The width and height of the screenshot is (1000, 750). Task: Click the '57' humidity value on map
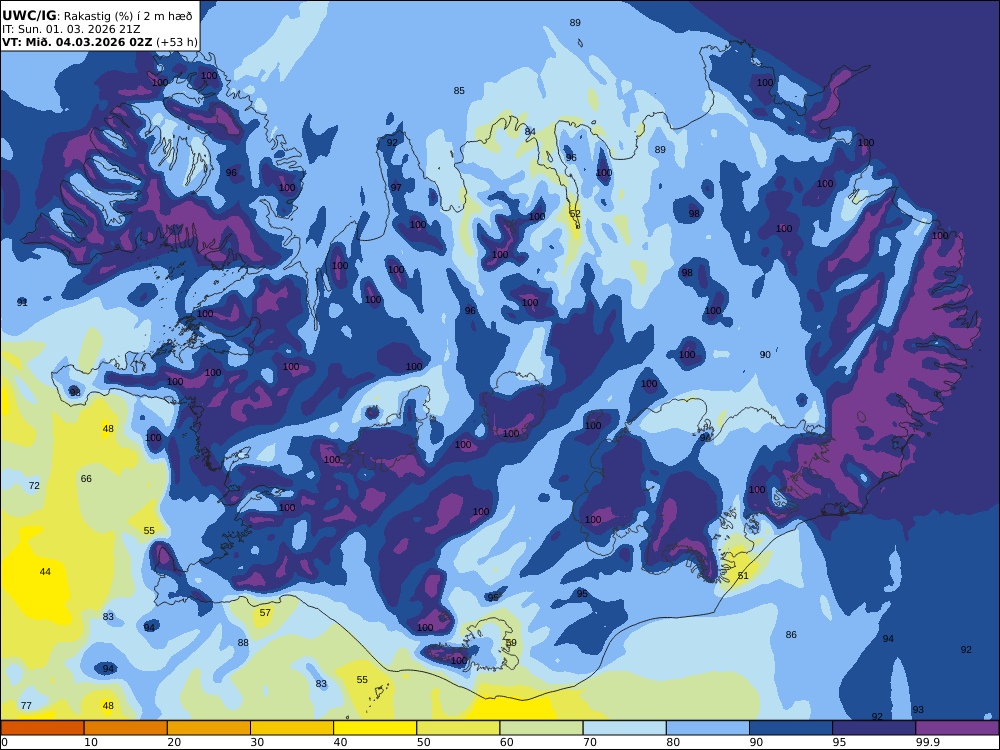pyautogui.click(x=265, y=612)
